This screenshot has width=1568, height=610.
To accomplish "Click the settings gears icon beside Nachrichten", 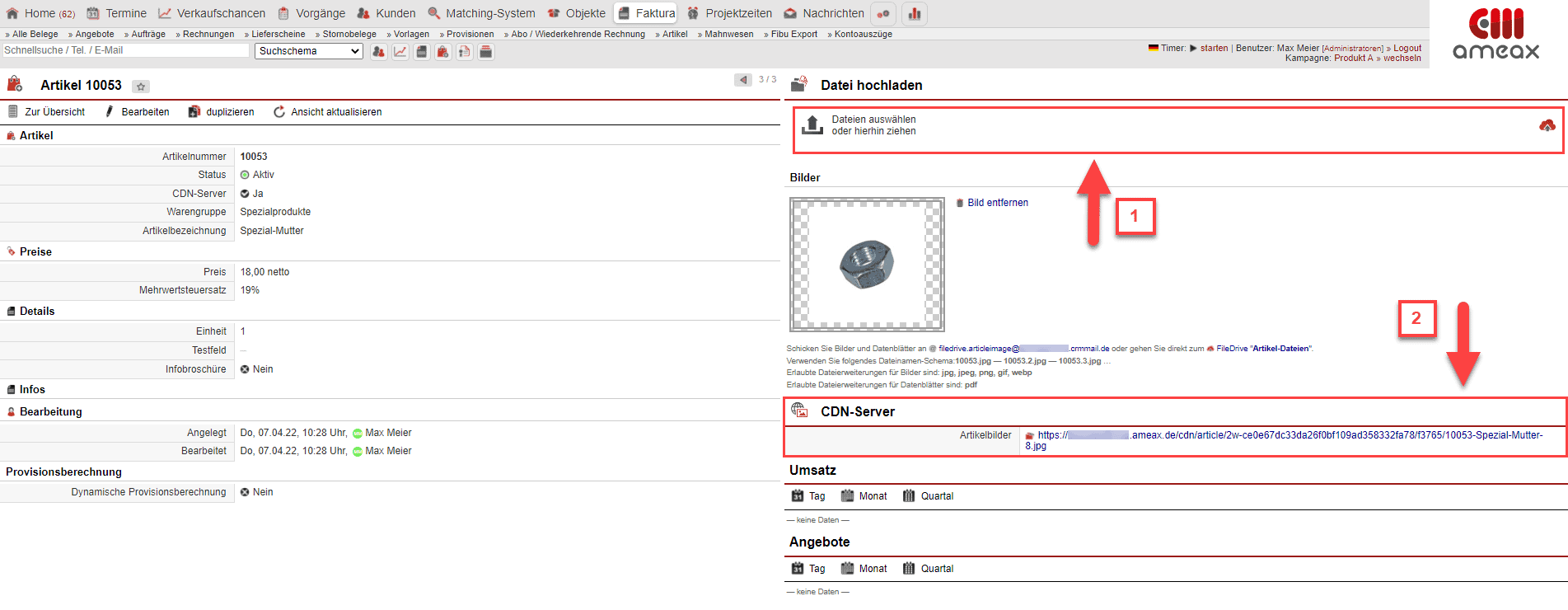I will [883, 14].
